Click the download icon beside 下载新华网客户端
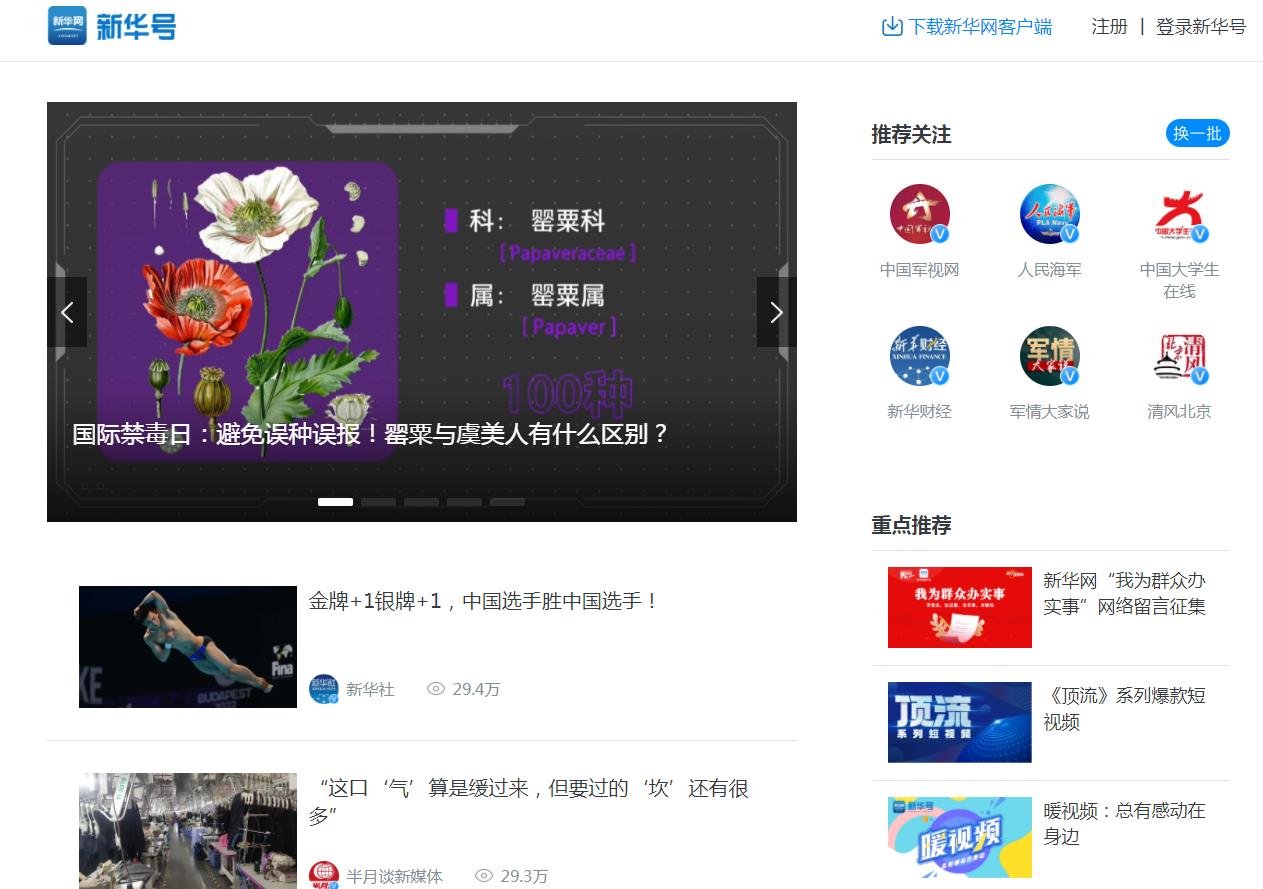1263x889 pixels. pyautogui.click(x=892, y=27)
